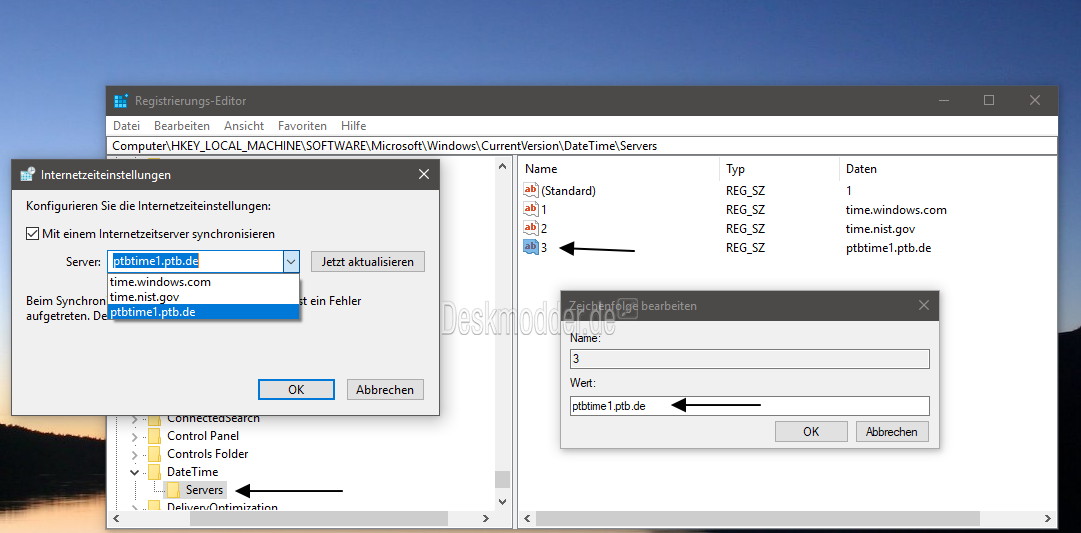Click the Internetzeiteinstellungen dialog title icon
Image resolution: width=1081 pixels, height=533 pixels.
pyautogui.click(x=28, y=174)
